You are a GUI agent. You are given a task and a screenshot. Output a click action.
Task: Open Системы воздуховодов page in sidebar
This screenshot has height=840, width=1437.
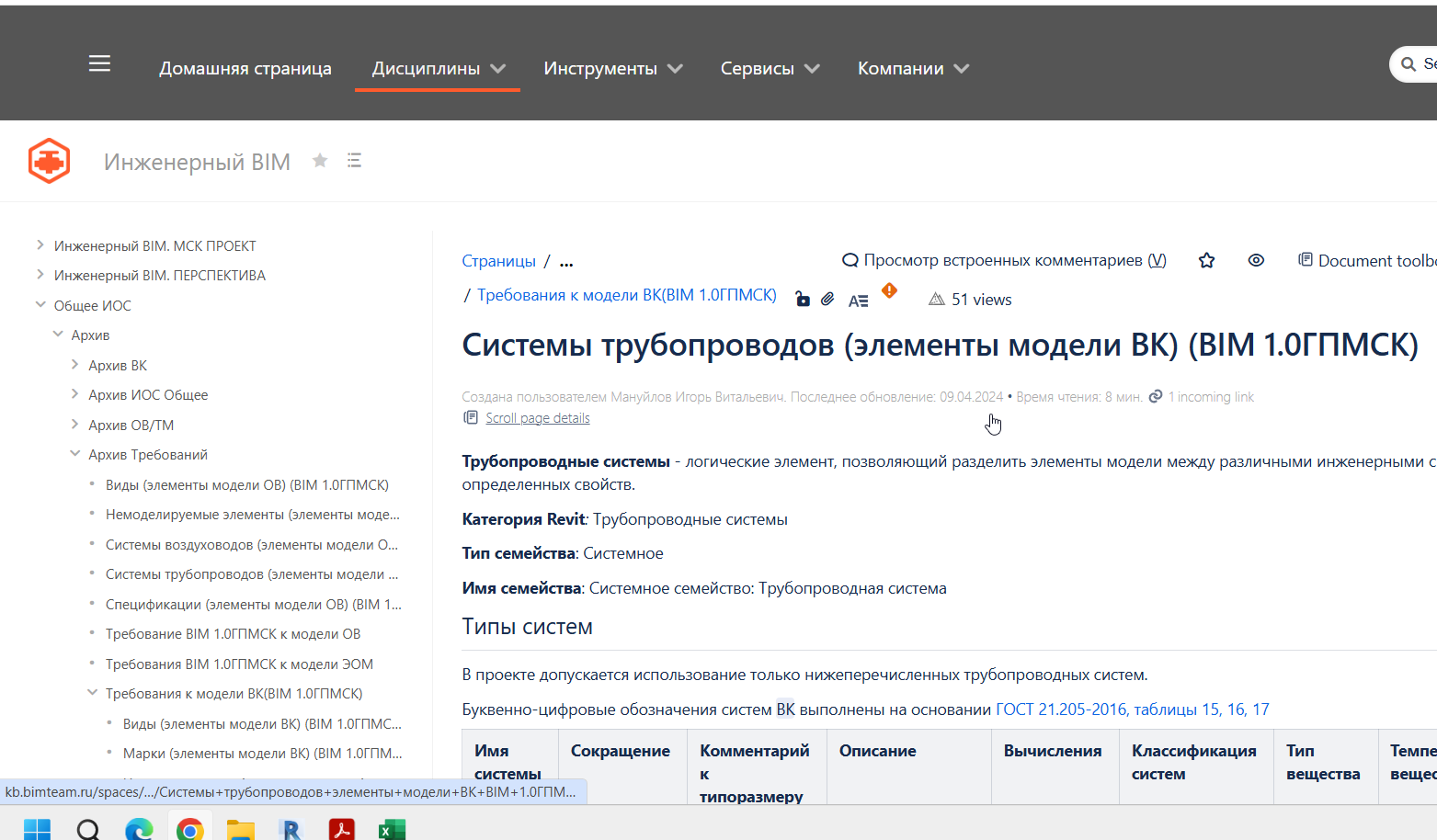252,544
